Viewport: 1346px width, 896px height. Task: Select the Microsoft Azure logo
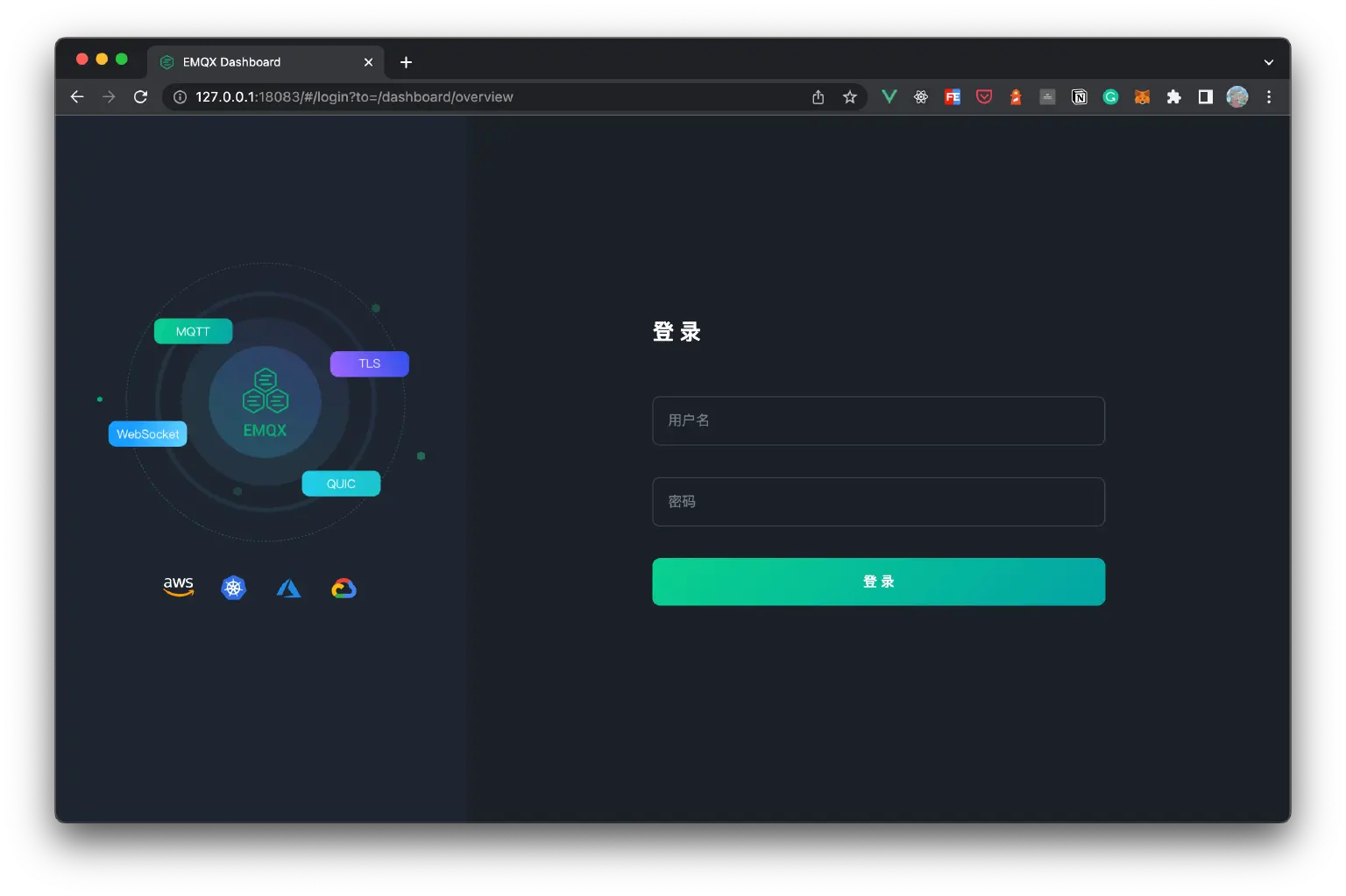click(x=288, y=587)
